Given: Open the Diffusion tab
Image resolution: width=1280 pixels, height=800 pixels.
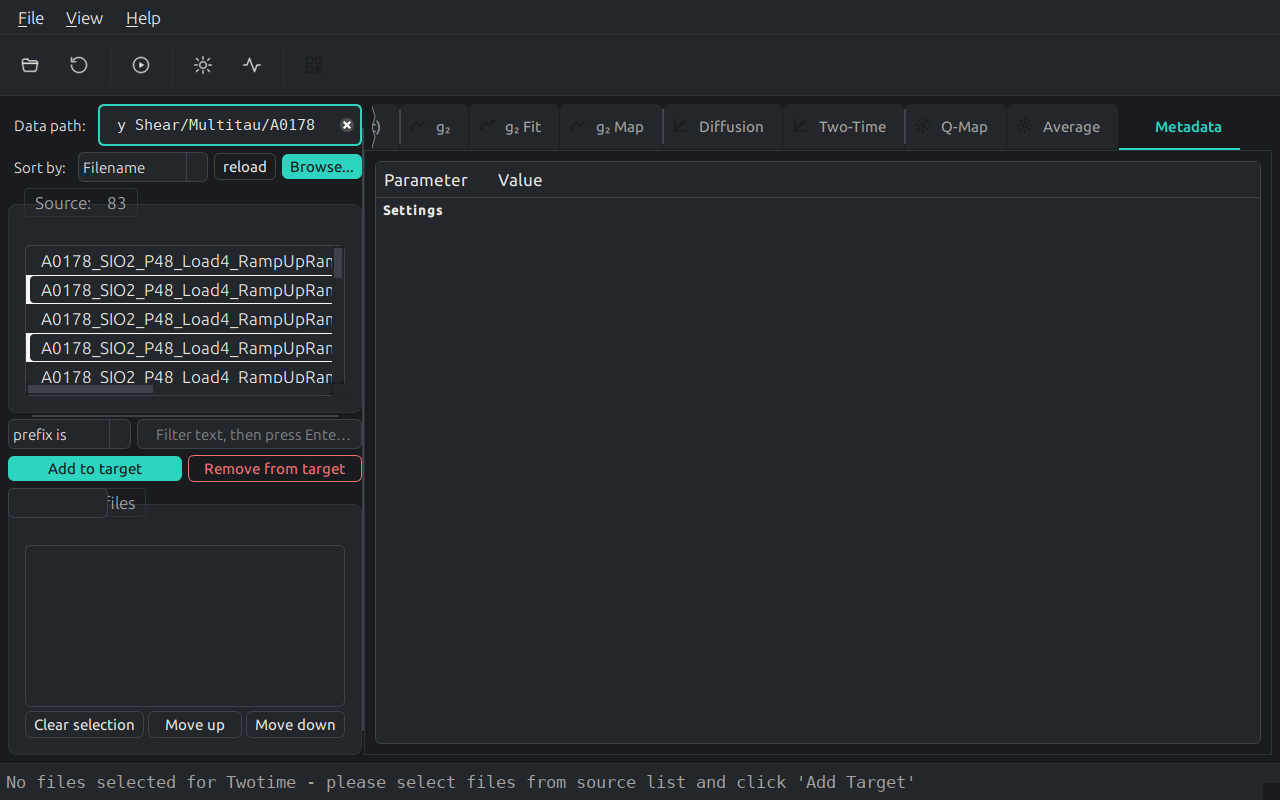Looking at the screenshot, I should [722, 127].
